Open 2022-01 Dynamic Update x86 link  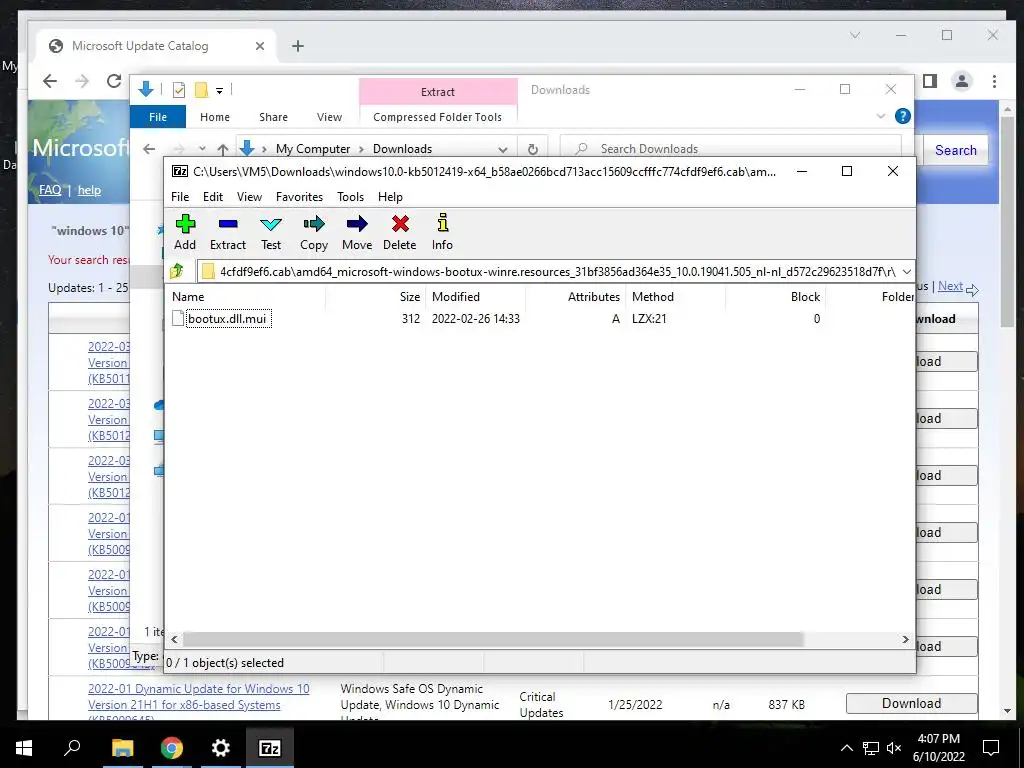(x=199, y=697)
